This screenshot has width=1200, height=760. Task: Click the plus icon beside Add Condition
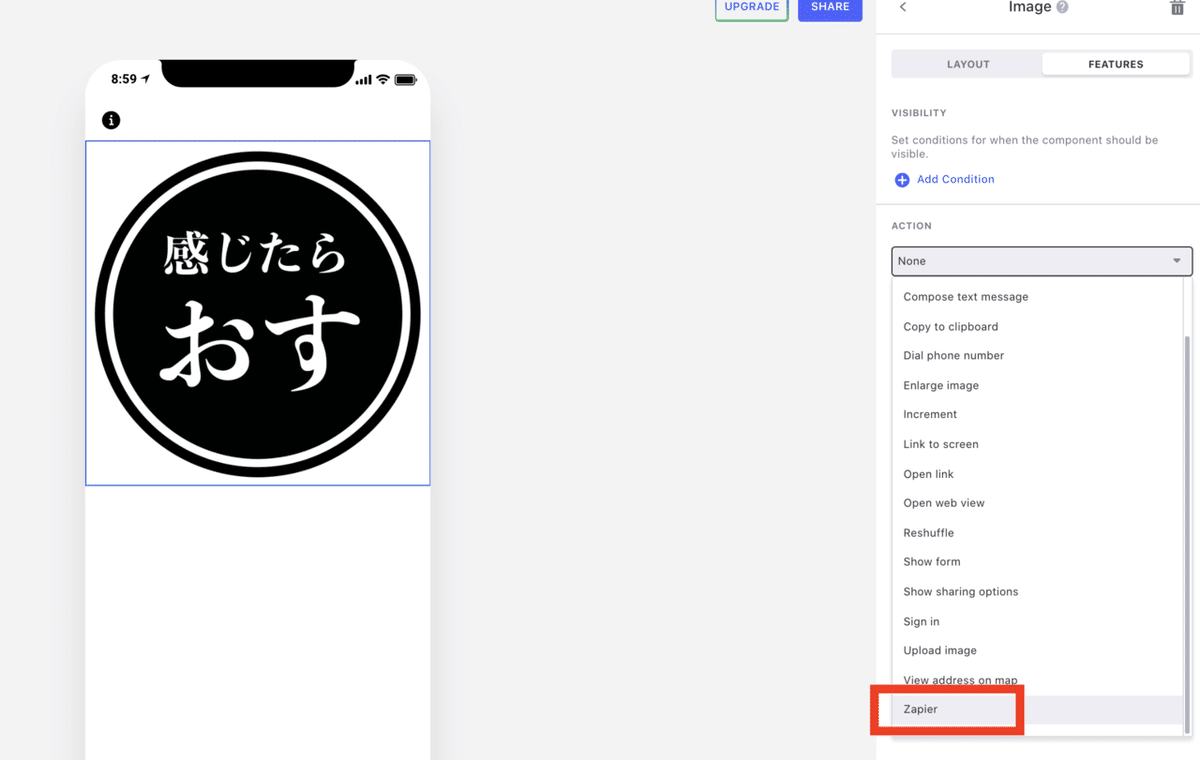coord(902,180)
